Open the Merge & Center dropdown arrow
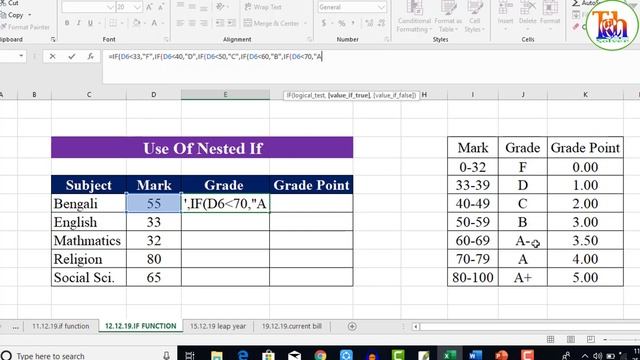640x360 pixels. [x=306, y=23]
